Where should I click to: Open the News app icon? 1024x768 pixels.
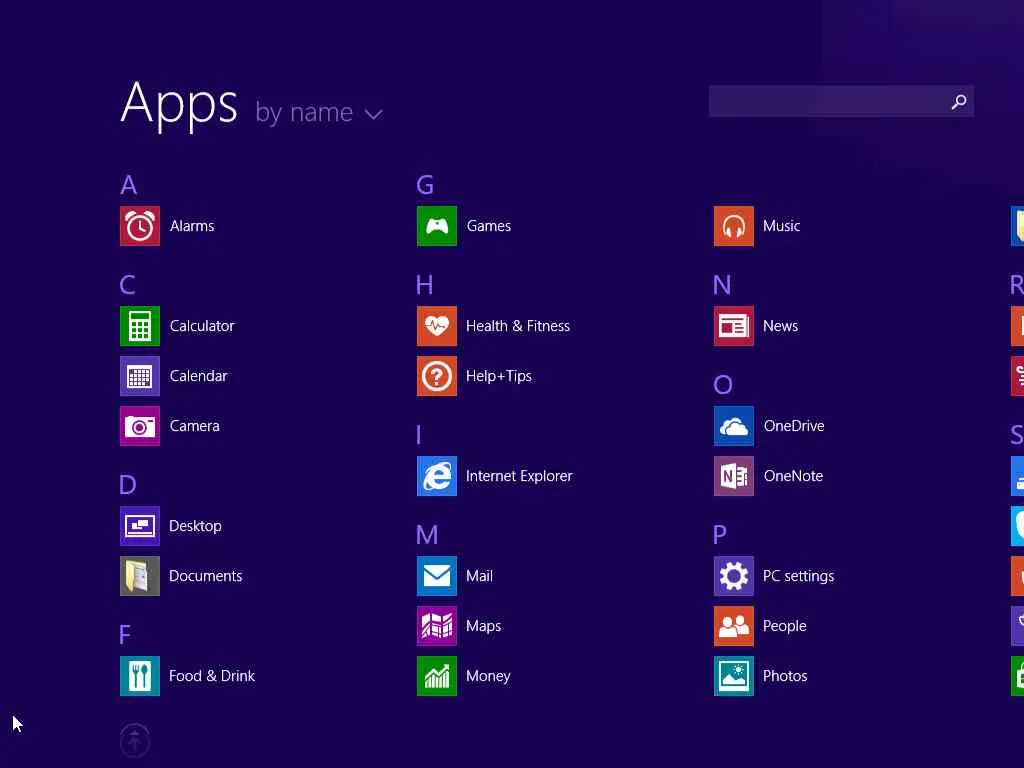(x=733, y=326)
